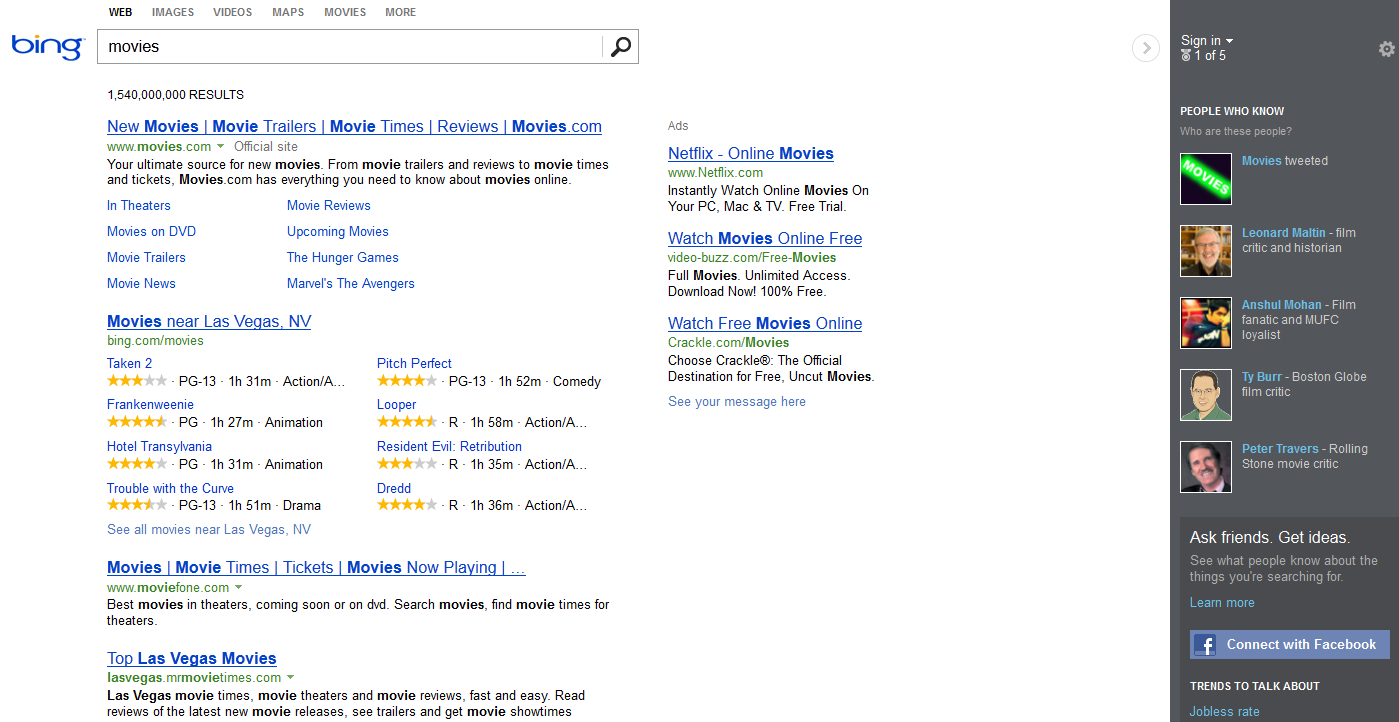
Task: Open the Leonard Maltin name link
Action: [x=1284, y=233]
